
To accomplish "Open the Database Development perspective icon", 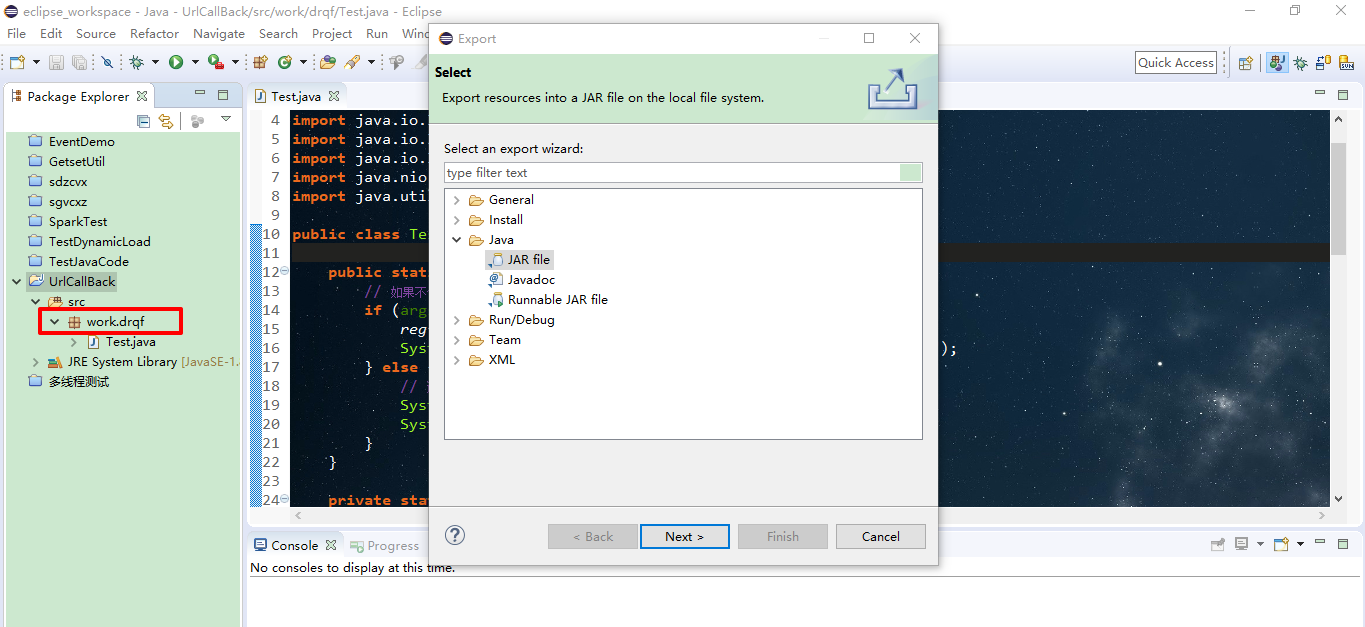I will pyautogui.click(x=1323, y=63).
